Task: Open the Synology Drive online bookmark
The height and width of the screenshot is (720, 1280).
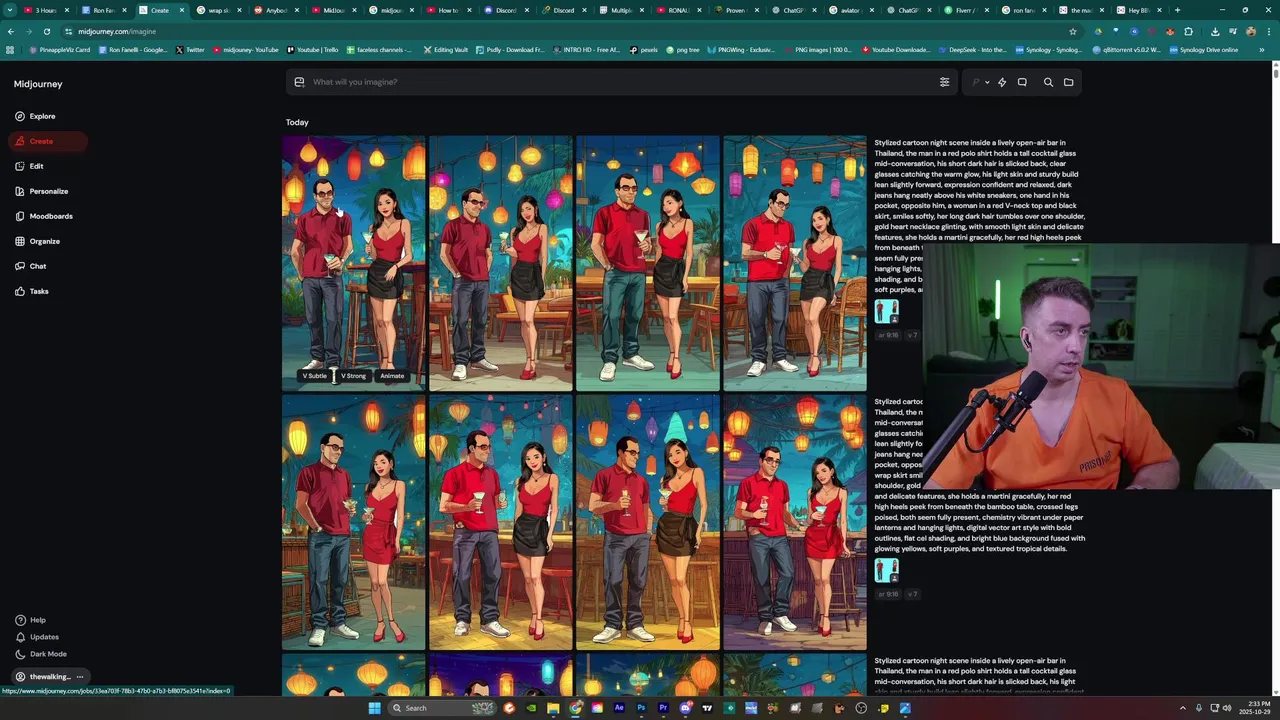Action: pos(1203,49)
